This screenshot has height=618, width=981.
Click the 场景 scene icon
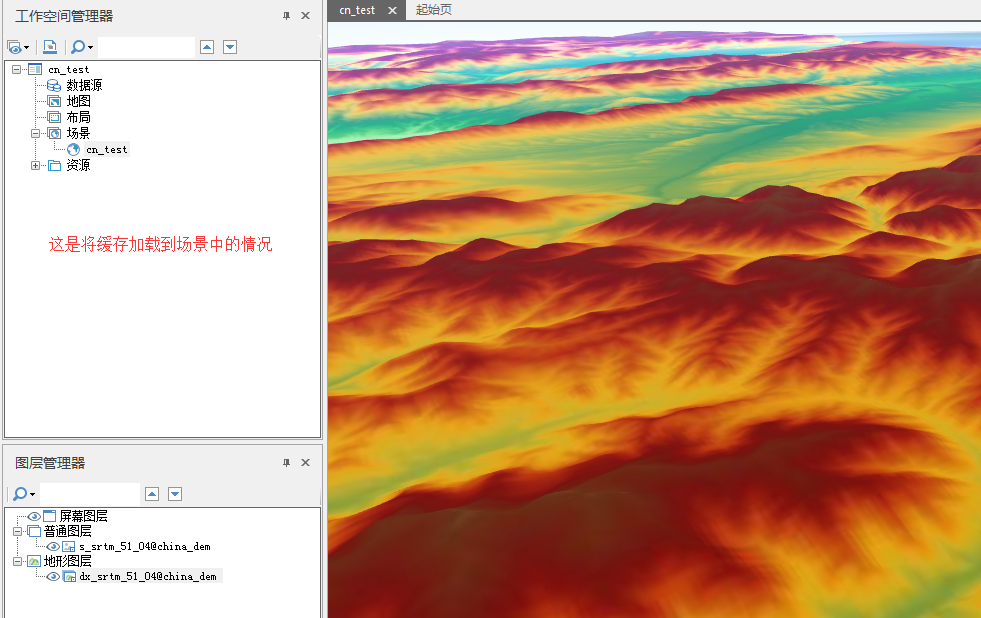[x=54, y=133]
